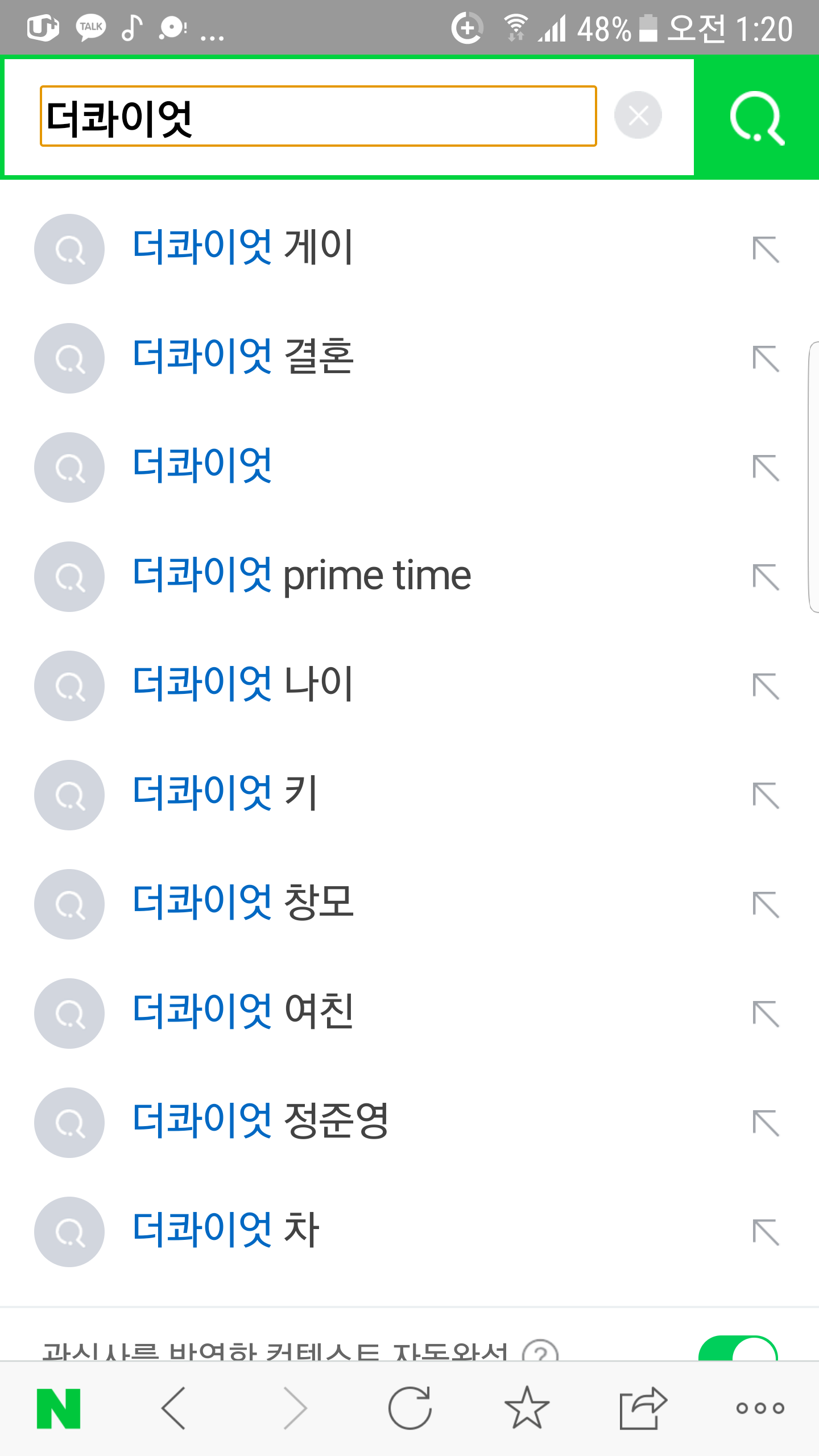819x1456 pixels.
Task: Bookmark page using the star icon
Action: [x=527, y=1408]
